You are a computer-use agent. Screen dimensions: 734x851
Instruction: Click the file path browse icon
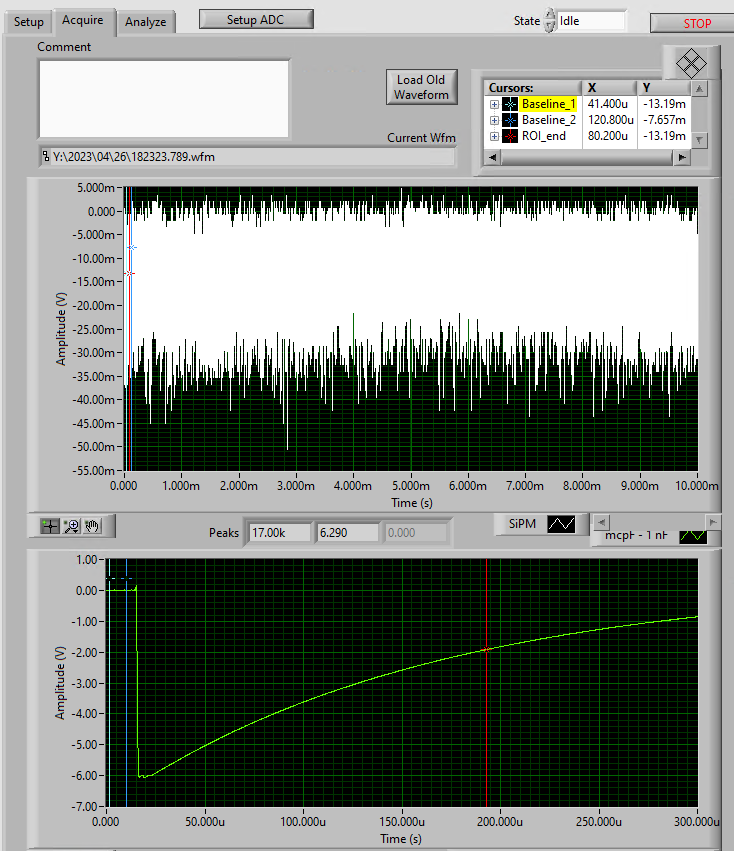(45, 157)
